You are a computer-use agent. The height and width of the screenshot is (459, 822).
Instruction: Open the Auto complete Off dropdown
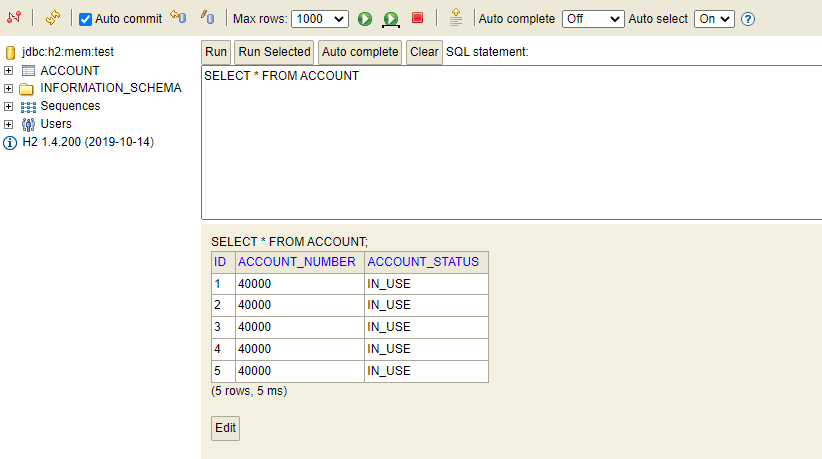tap(593, 19)
